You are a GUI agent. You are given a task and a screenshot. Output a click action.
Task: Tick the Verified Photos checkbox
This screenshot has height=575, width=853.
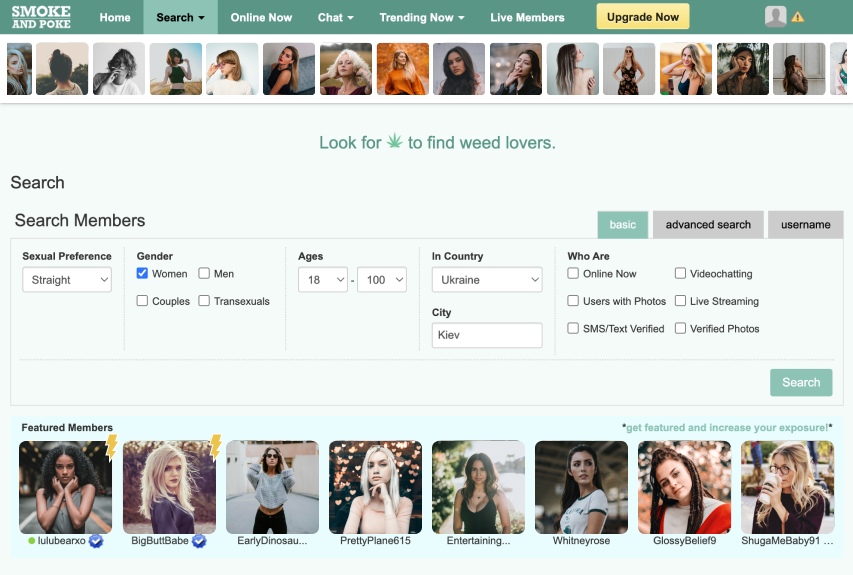point(680,328)
